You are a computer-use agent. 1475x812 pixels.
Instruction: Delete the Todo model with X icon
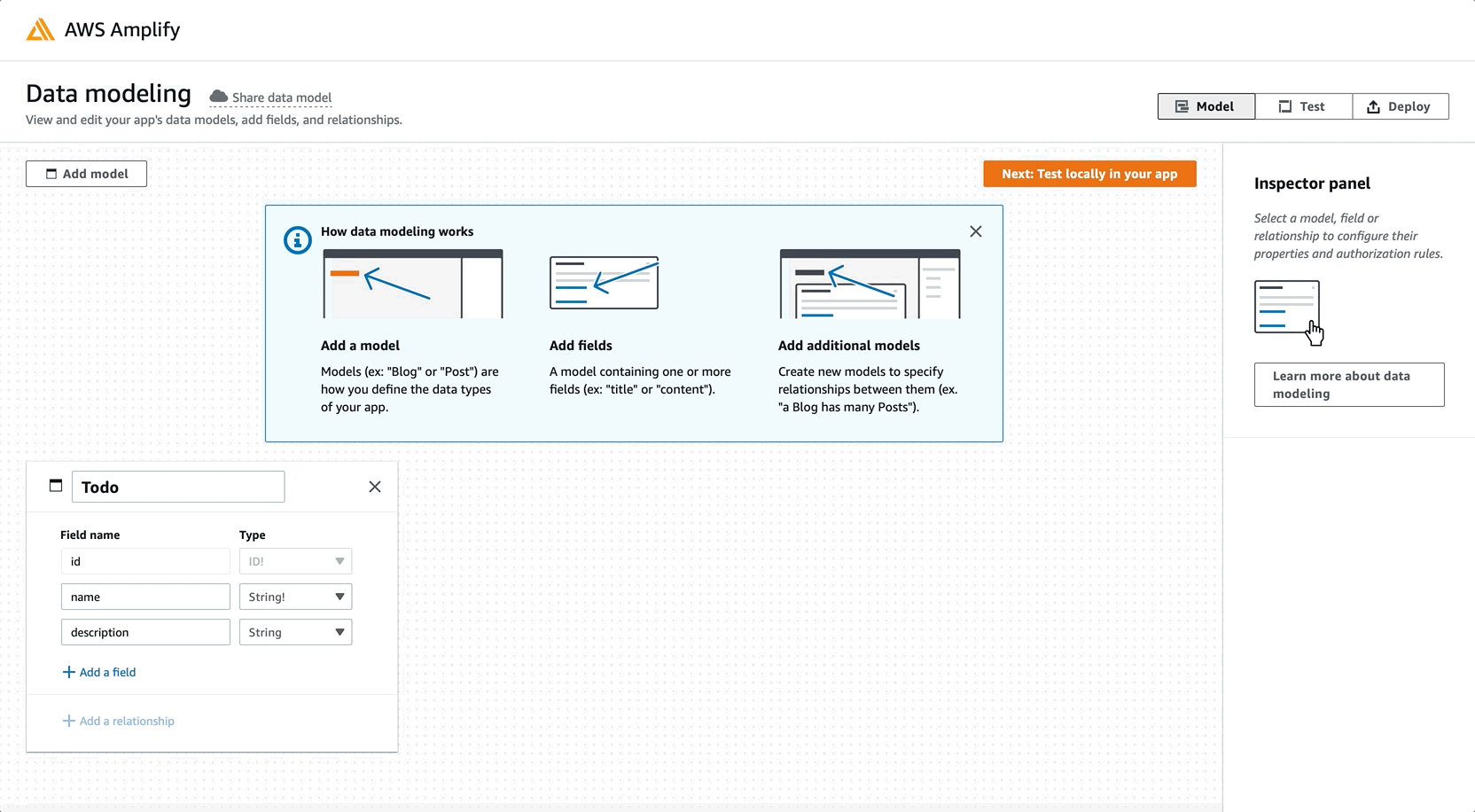click(x=375, y=487)
